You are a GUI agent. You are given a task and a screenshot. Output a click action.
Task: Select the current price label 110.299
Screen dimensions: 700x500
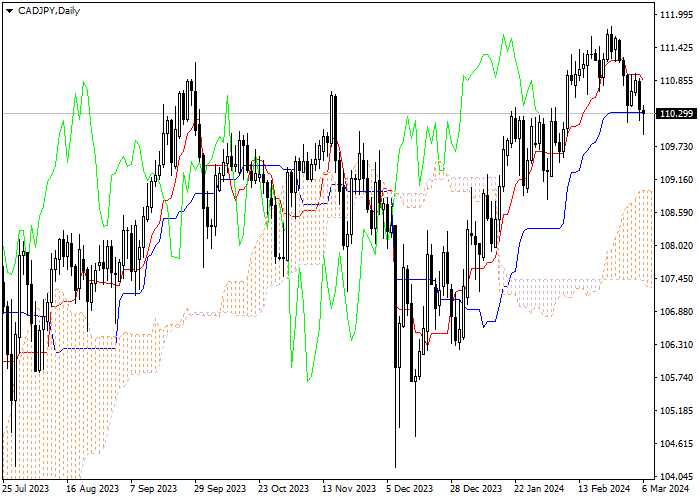coord(676,113)
